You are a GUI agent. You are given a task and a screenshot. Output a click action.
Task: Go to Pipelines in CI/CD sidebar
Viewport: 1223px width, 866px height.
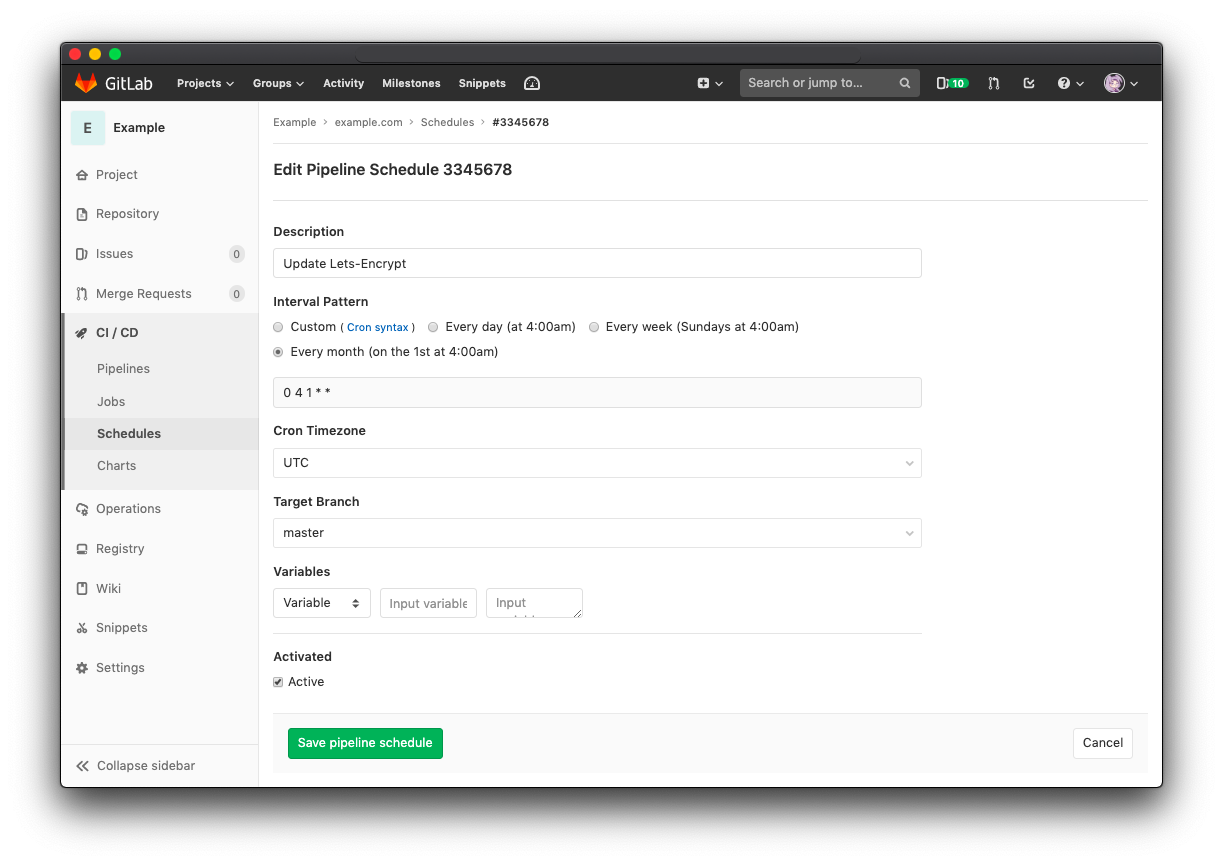click(x=123, y=369)
